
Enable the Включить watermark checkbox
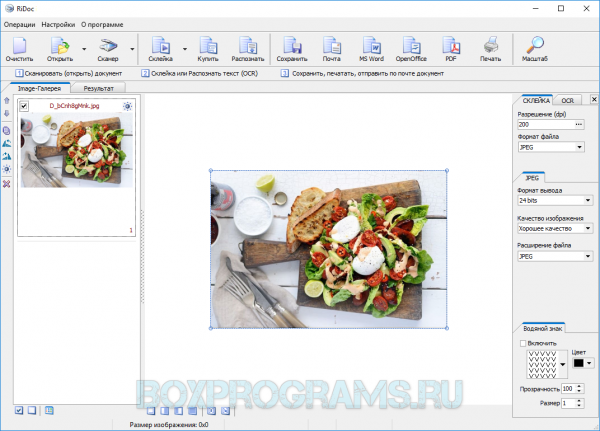click(523, 343)
